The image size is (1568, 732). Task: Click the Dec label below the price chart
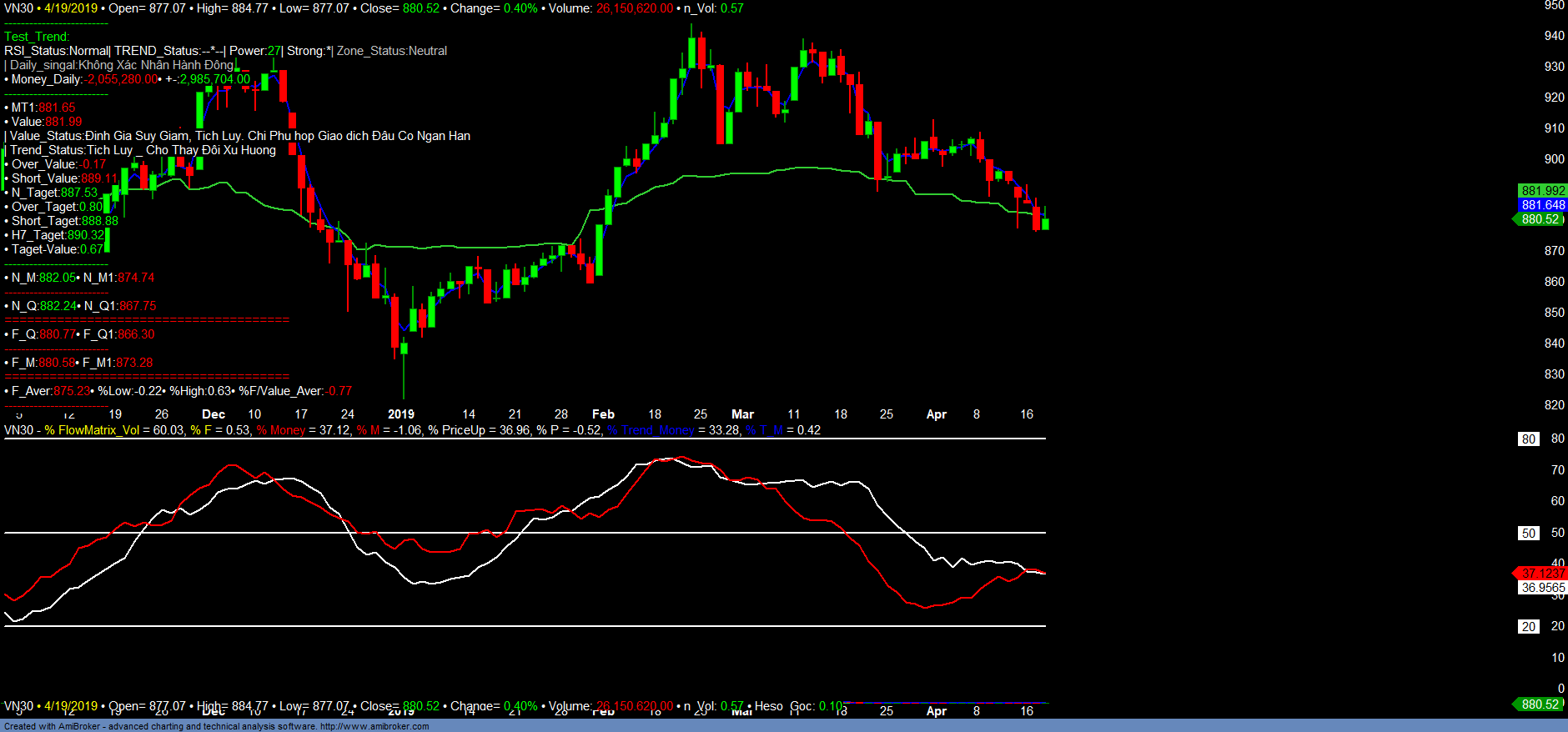point(214,414)
